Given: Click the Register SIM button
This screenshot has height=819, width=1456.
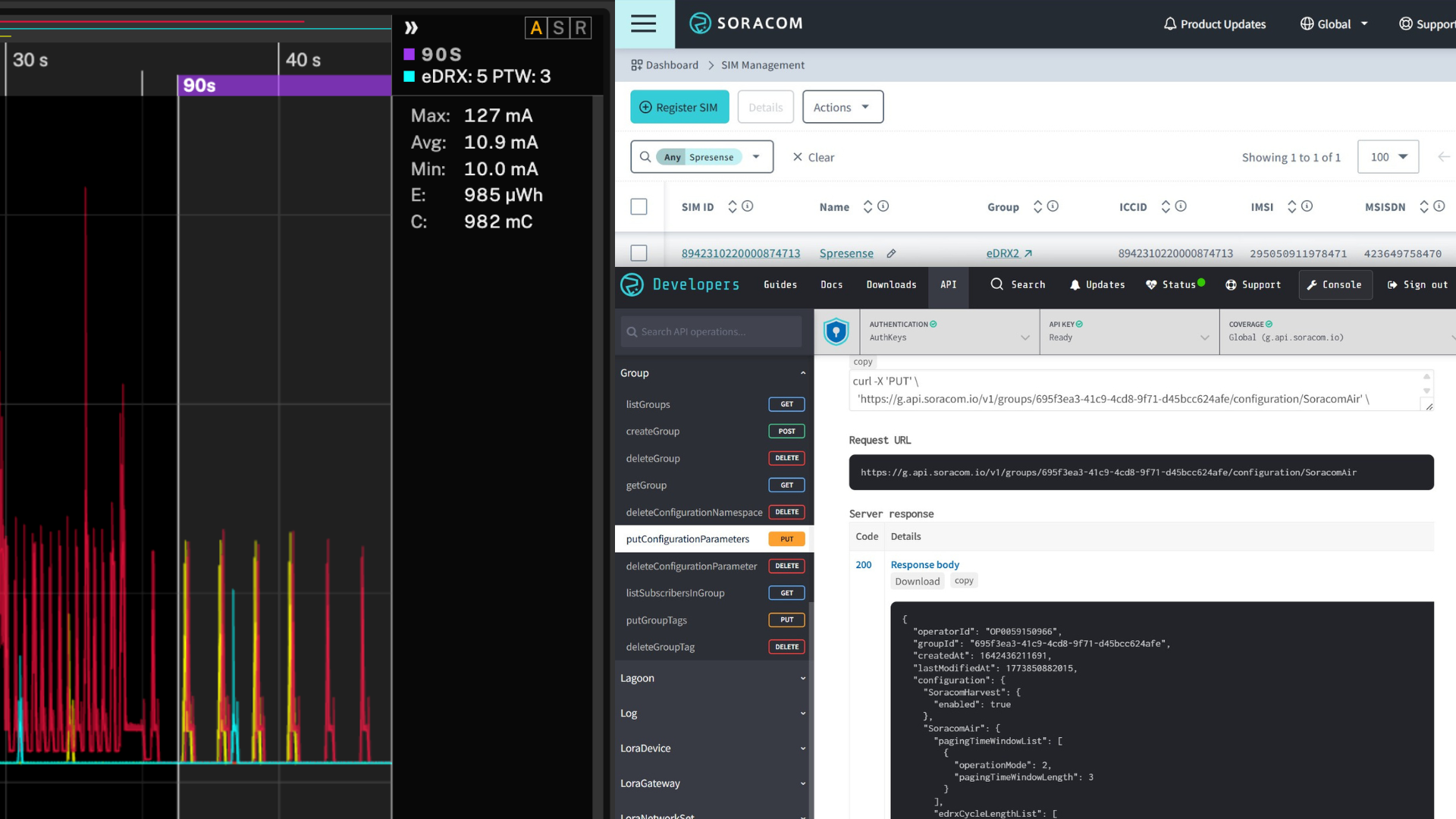Looking at the screenshot, I should pos(679,107).
